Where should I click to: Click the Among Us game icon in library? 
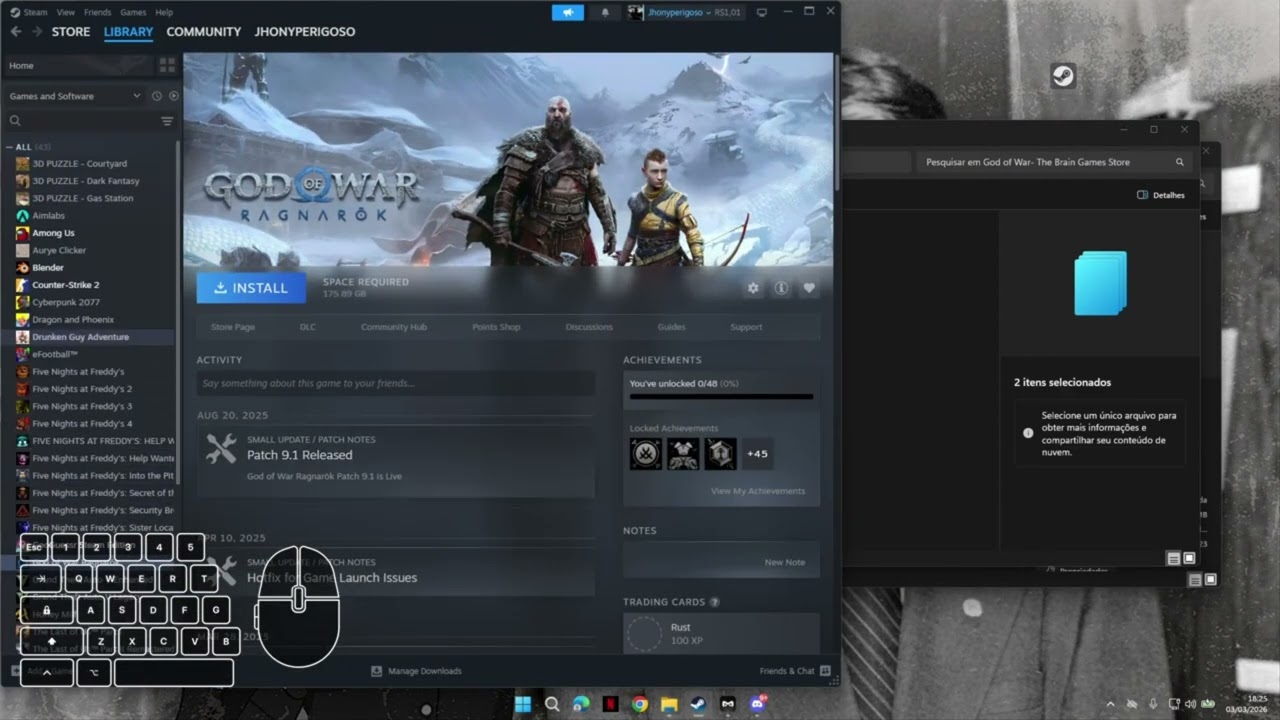[23, 233]
